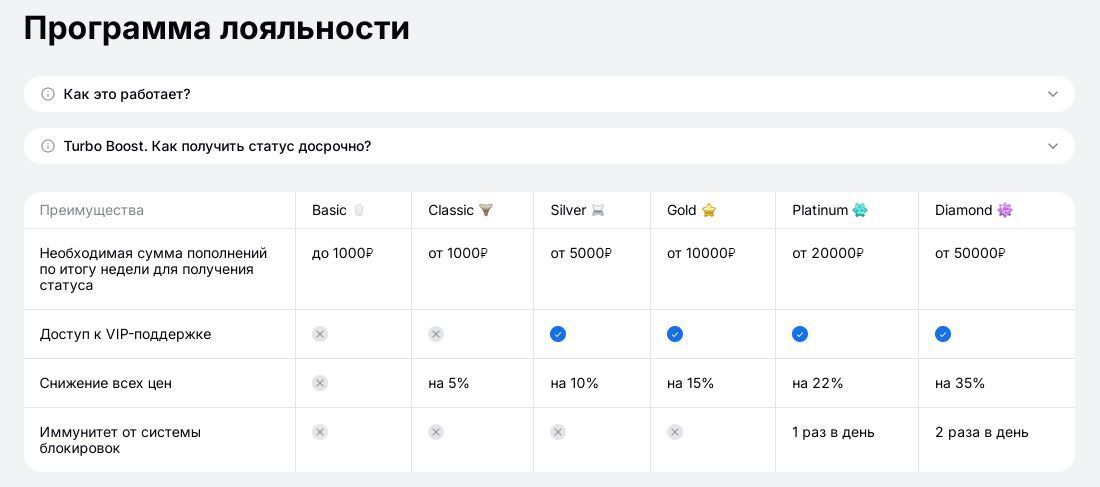Viewport: 1100px width, 487px height.
Task: Click Basic's VIP support cross mark
Action: [320, 334]
